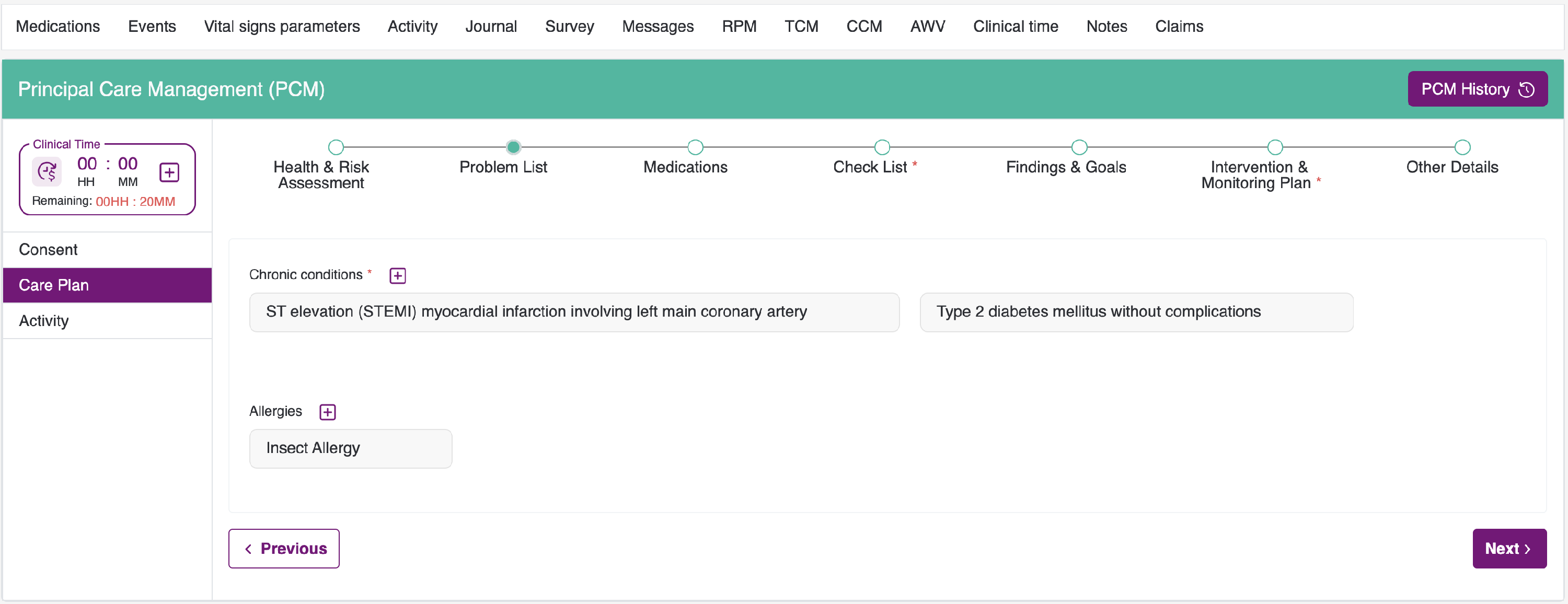Open Activity in the left sidebar
The image size is (1568, 604).
[x=44, y=321]
